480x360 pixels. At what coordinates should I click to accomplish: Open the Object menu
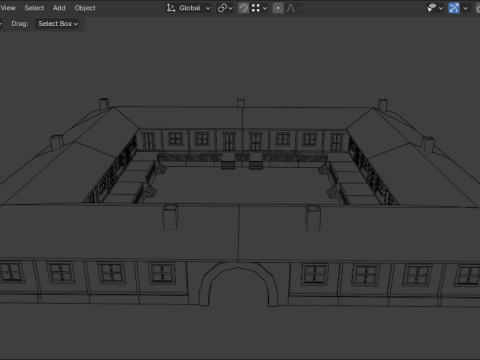pos(85,8)
